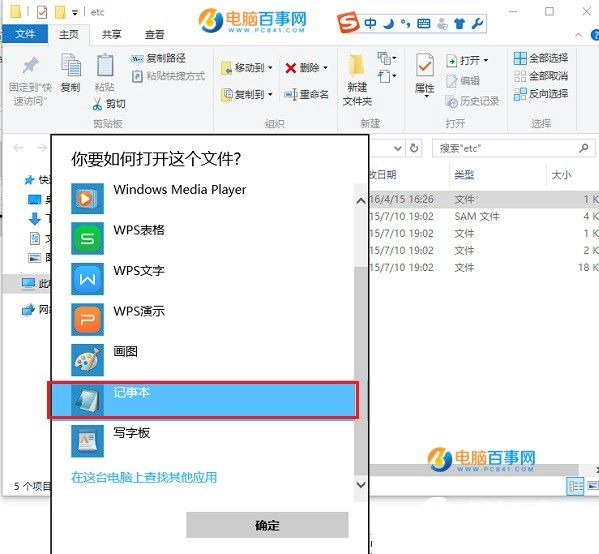599x554 pixels.
Task: Expand the Open button dropdown arrow
Action: (486, 60)
